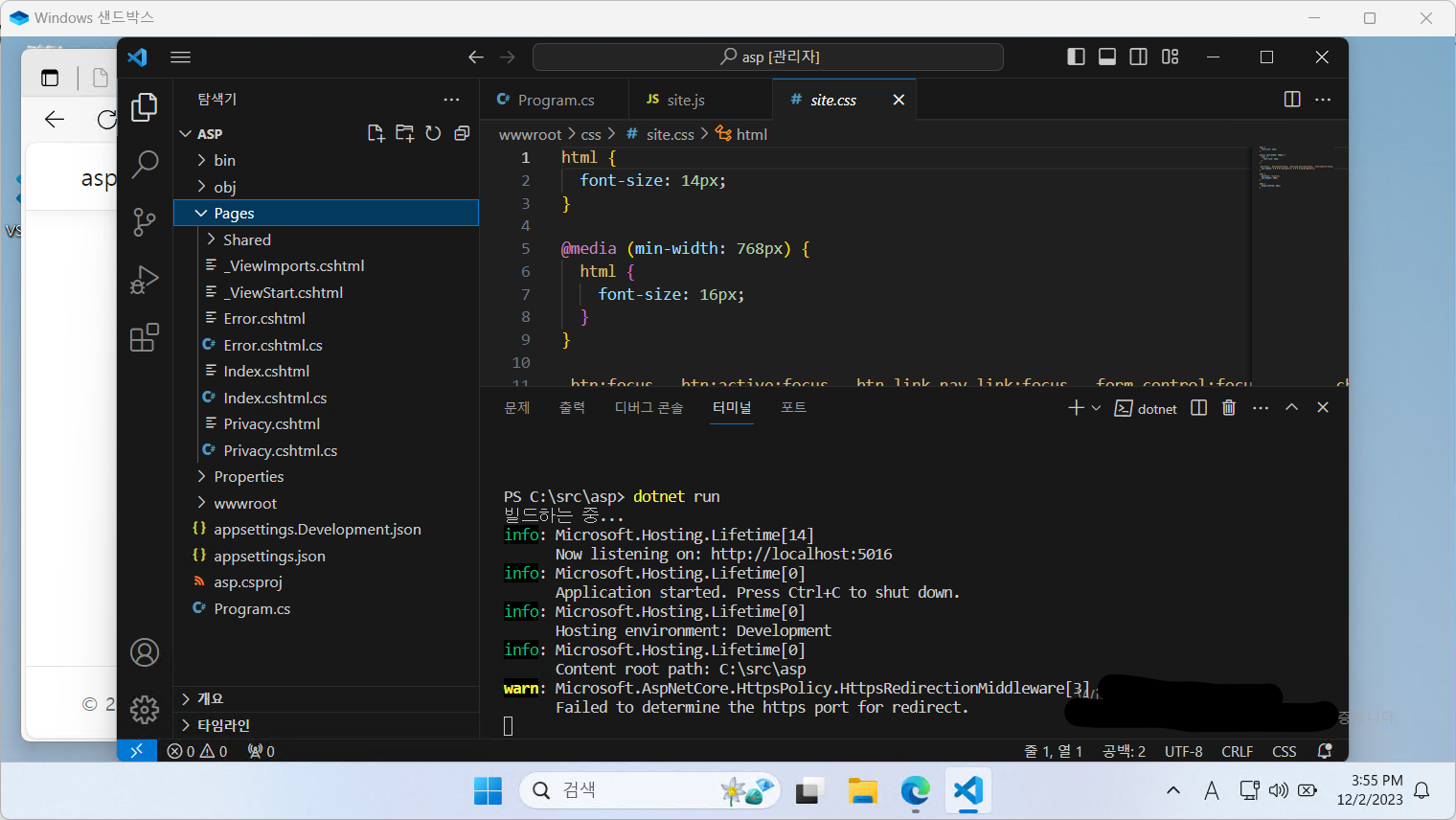Close the bottom terminal panel
The height and width of the screenshot is (820, 1456).
pyautogui.click(x=1323, y=408)
